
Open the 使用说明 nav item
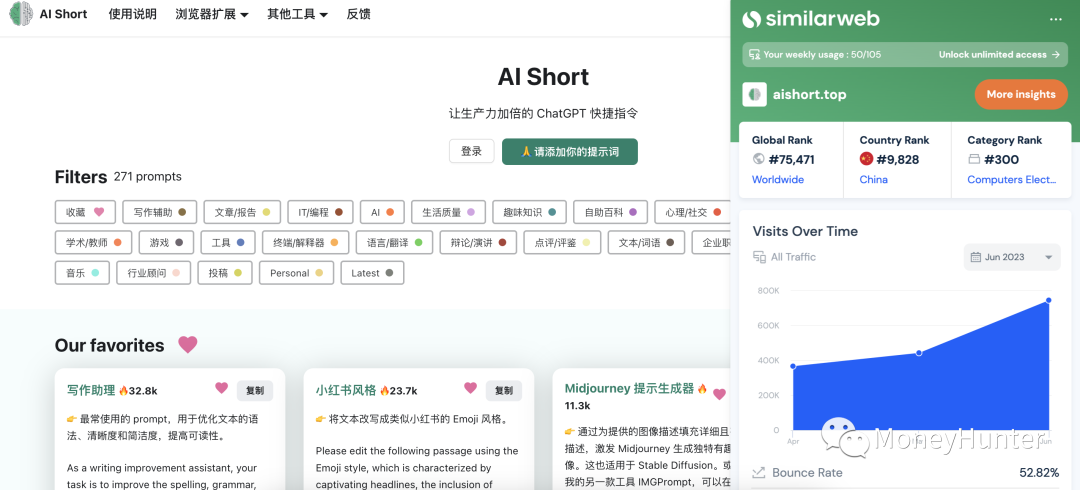pos(132,14)
